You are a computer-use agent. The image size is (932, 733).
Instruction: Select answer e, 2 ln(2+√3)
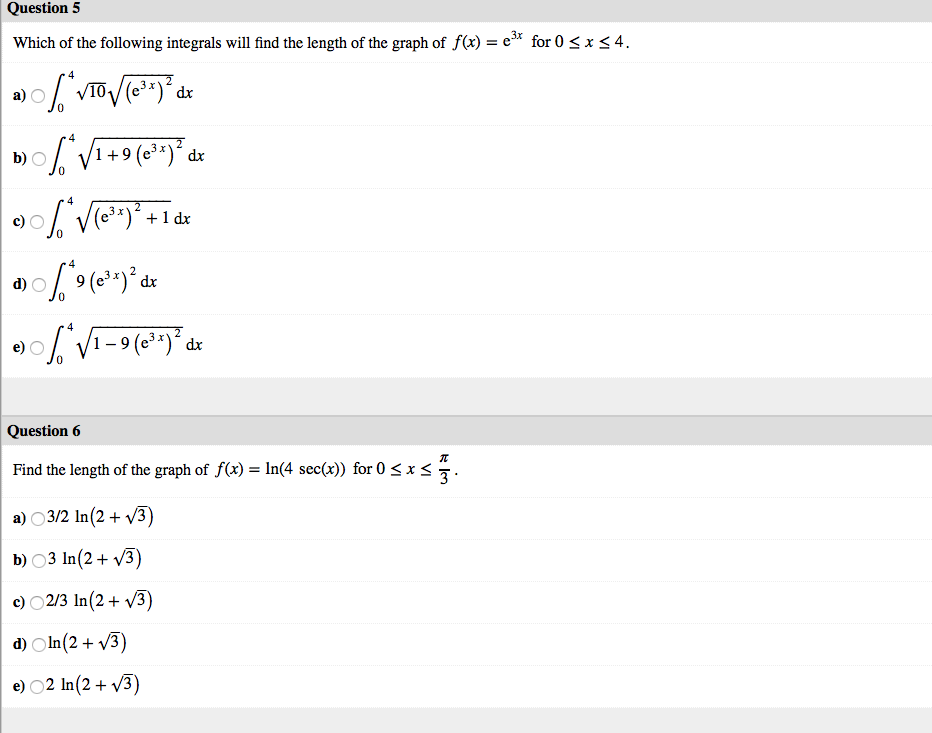(38, 685)
